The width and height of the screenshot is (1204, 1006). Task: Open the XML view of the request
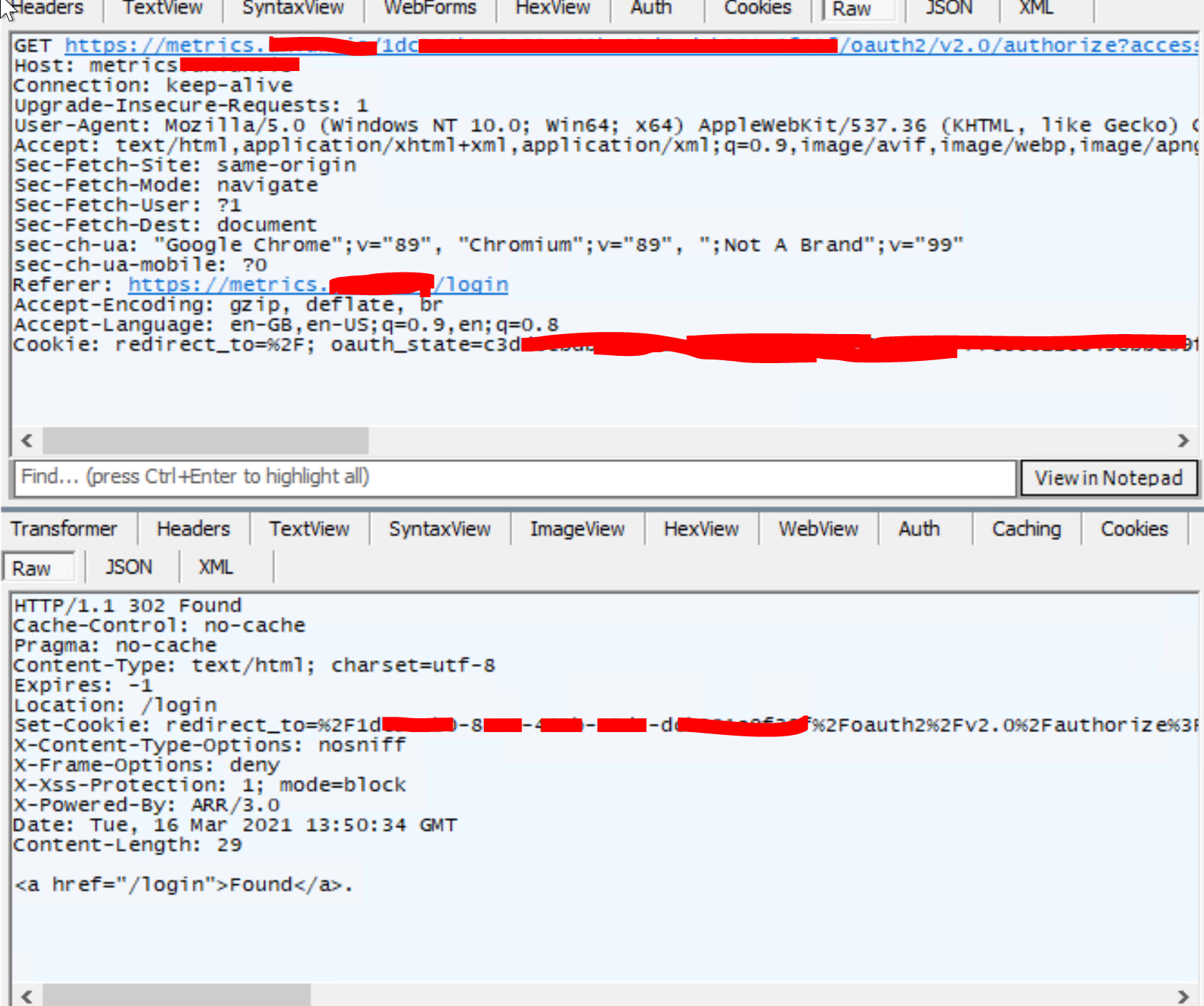[1034, 9]
